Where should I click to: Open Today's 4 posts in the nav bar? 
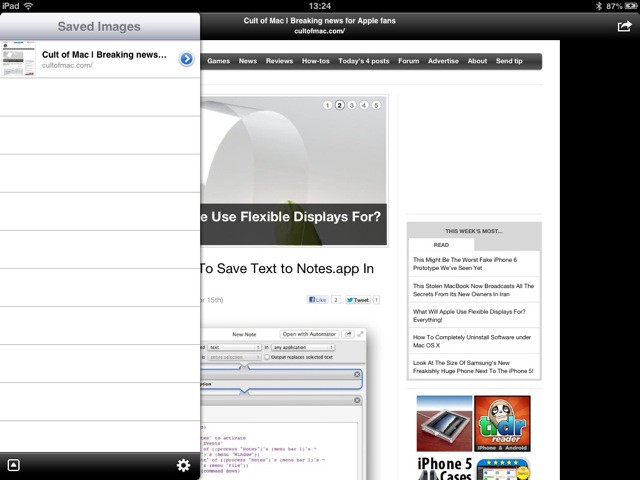click(364, 61)
